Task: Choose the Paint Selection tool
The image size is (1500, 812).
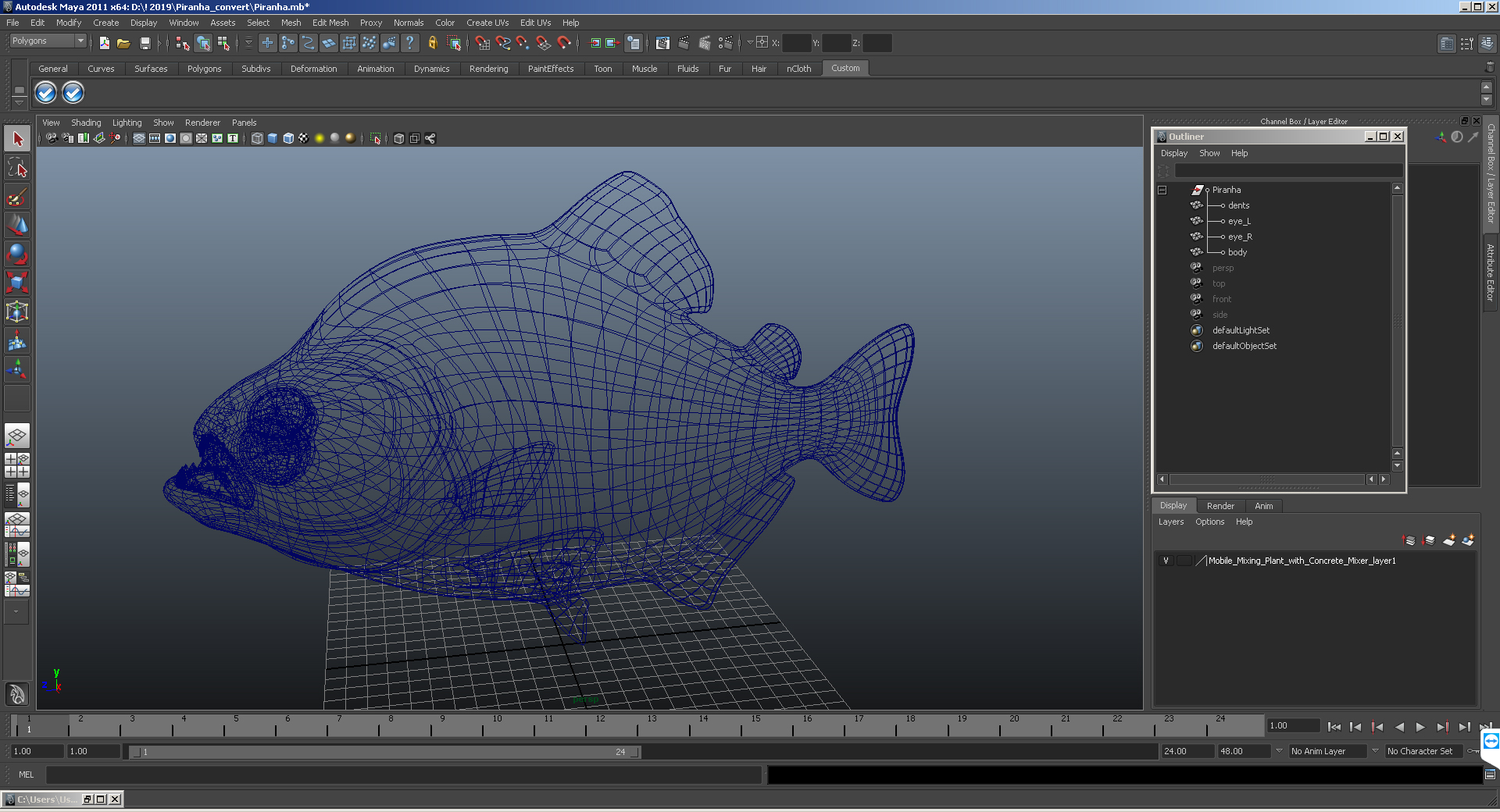Action: [x=17, y=197]
